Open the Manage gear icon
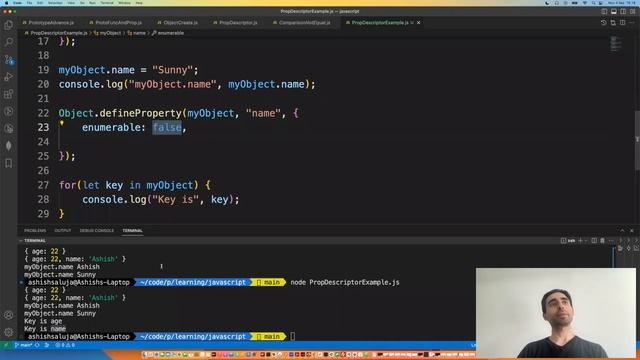The image size is (640, 360). pyautogui.click(x=9, y=332)
